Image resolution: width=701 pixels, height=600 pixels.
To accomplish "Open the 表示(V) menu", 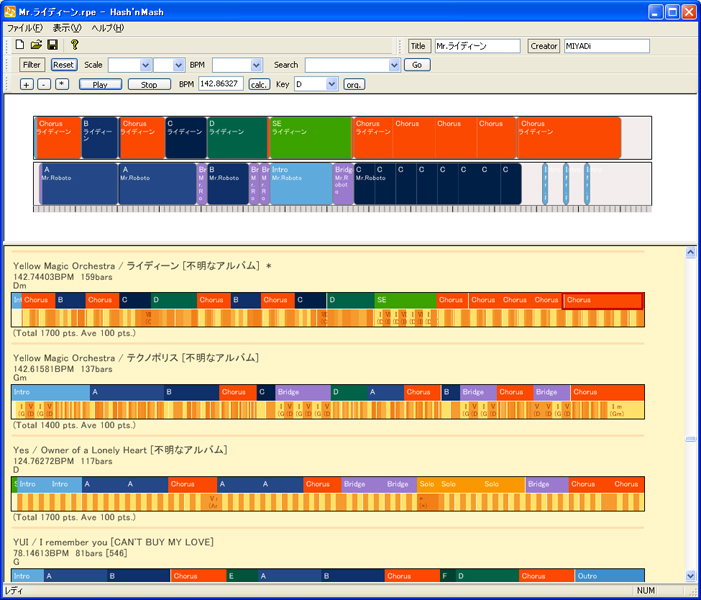I will (68, 28).
